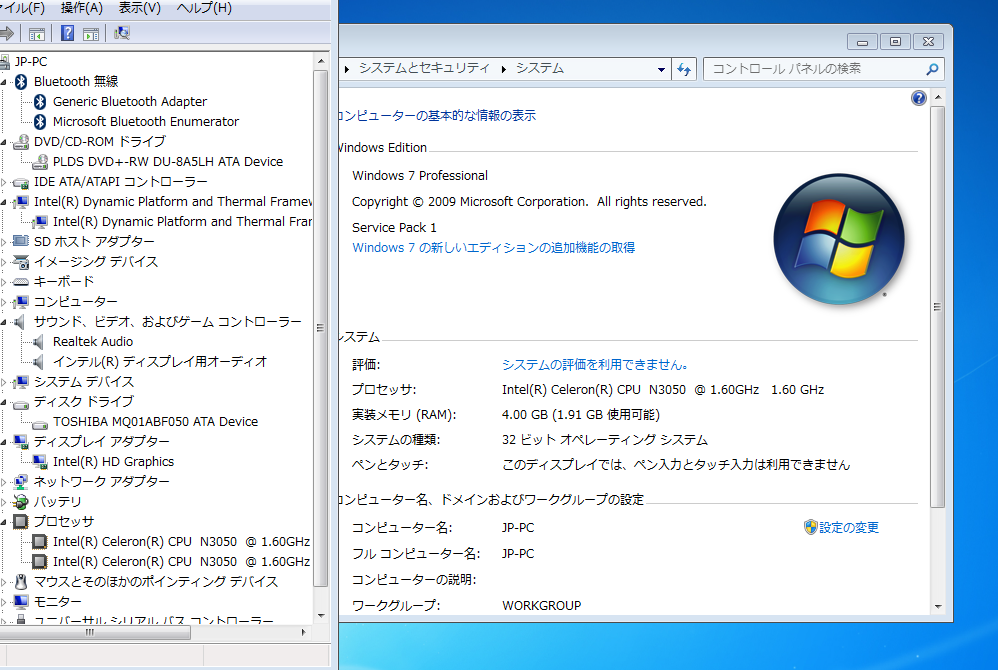Image resolution: width=998 pixels, height=670 pixels.
Task: Select インテル(R) ディスプレイ用オーディオ device
Action: click(160, 361)
